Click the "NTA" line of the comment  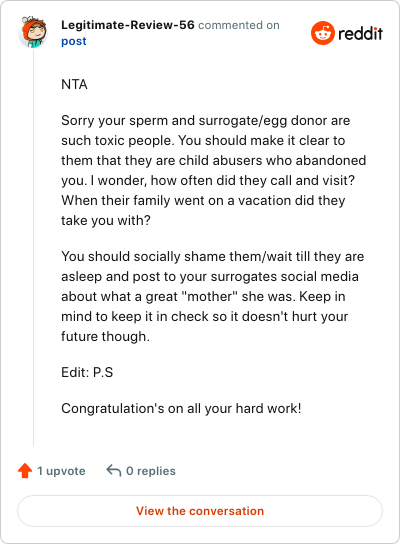coord(74,84)
